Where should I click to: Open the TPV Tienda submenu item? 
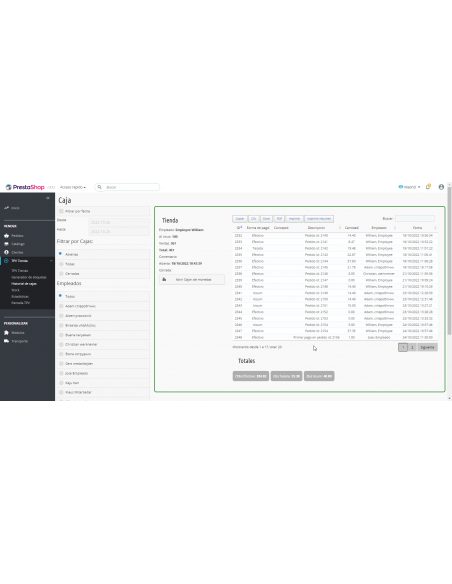20,270
